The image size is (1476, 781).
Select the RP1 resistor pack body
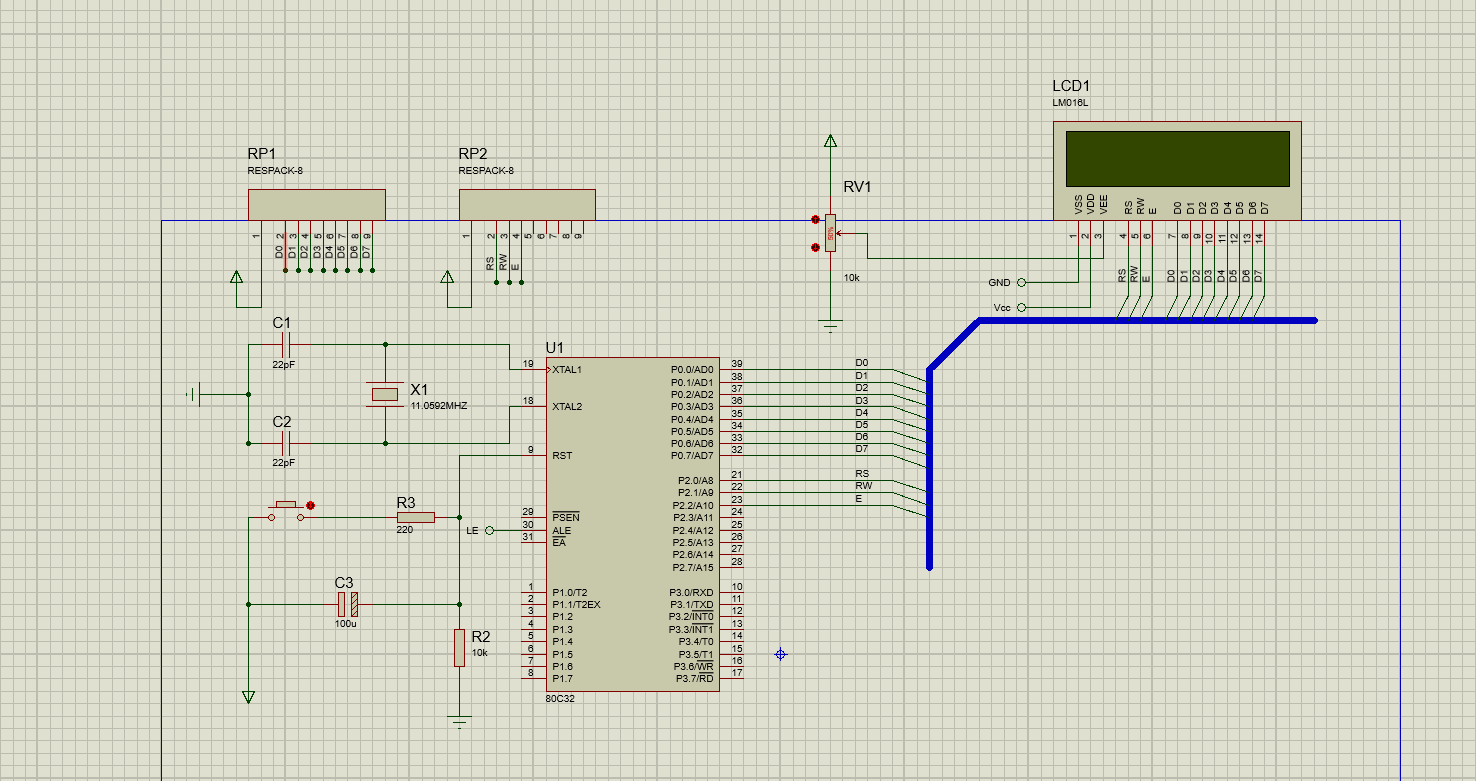317,205
